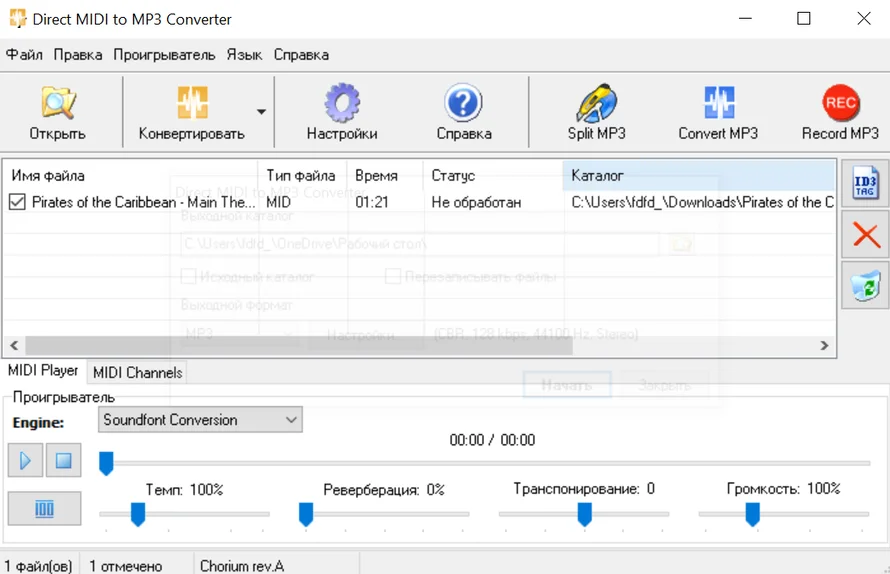This screenshot has height=574, width=890.
Task: Open the MIDI equalizer bars button
Action: [x=44, y=508]
